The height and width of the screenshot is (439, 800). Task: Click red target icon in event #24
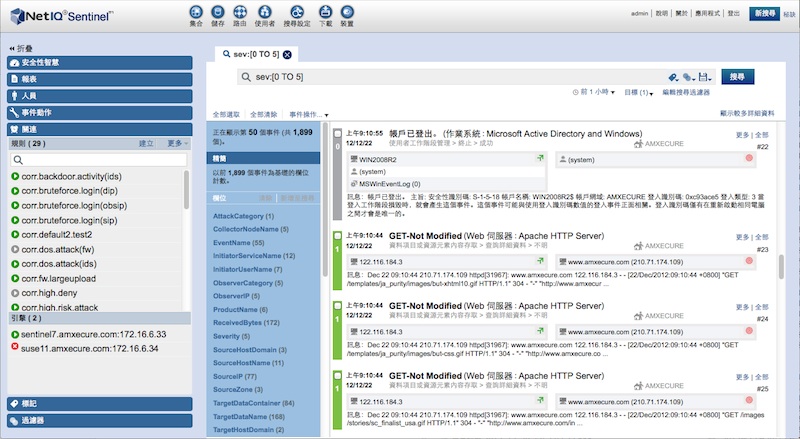(x=749, y=330)
